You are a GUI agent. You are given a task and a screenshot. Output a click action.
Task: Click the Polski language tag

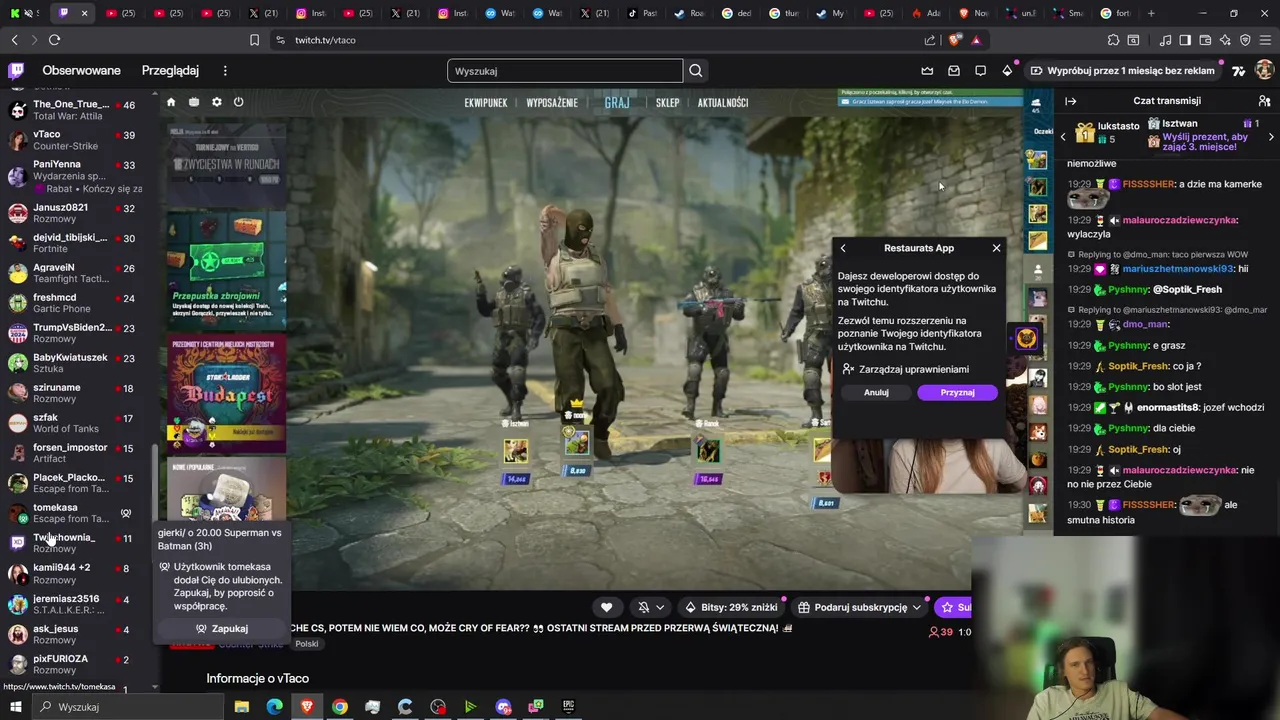tap(307, 644)
